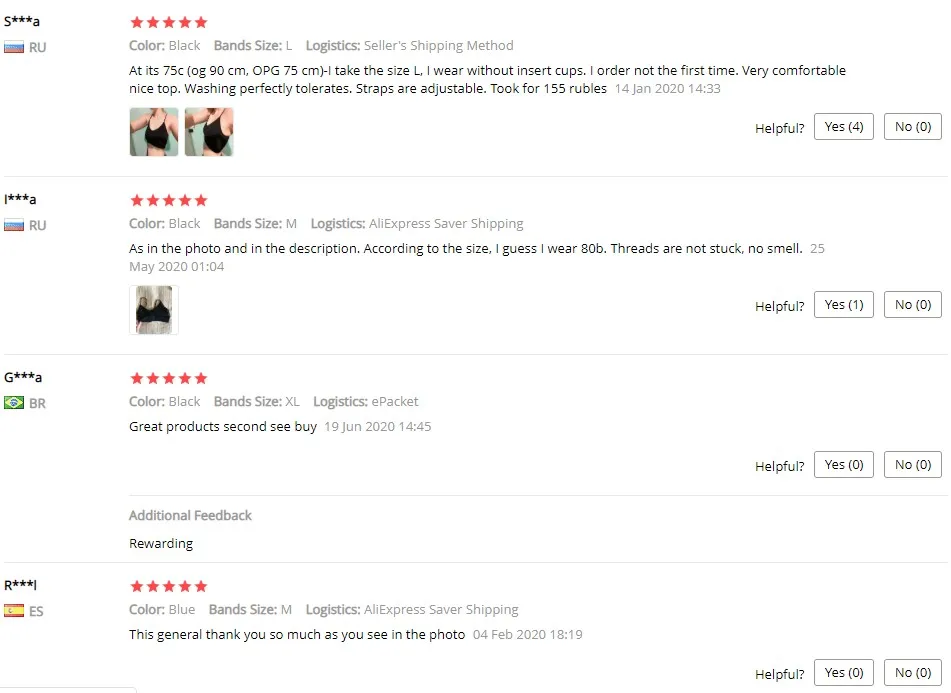Screen dimensions: 951x693
Task: Click the star rating on I***a's review
Action: click(x=169, y=200)
